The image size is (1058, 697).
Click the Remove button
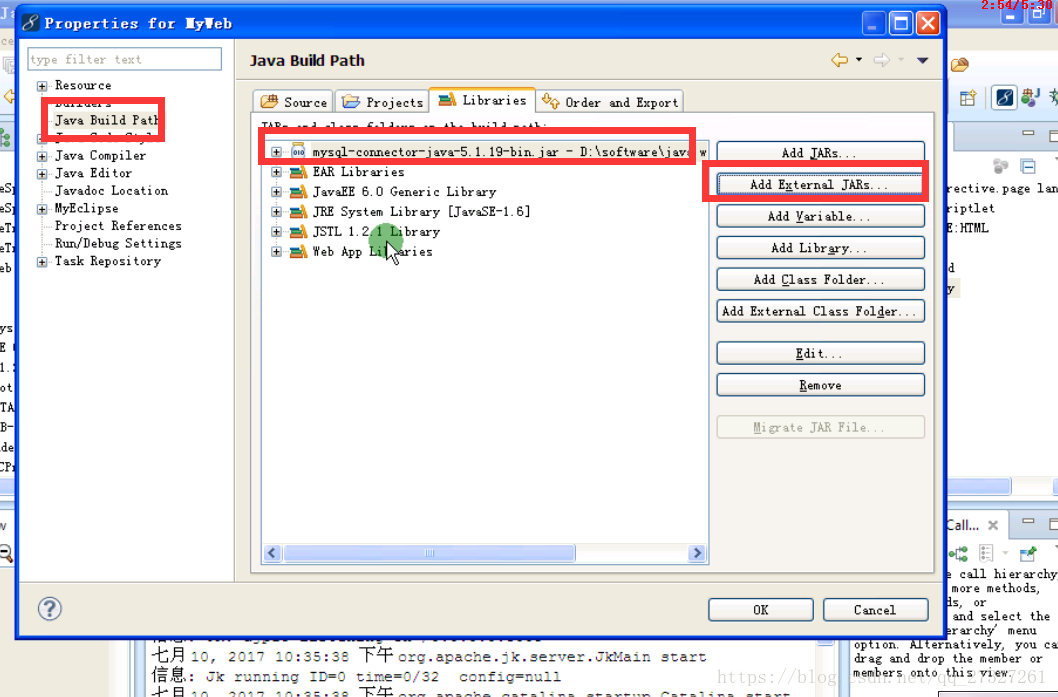click(820, 385)
